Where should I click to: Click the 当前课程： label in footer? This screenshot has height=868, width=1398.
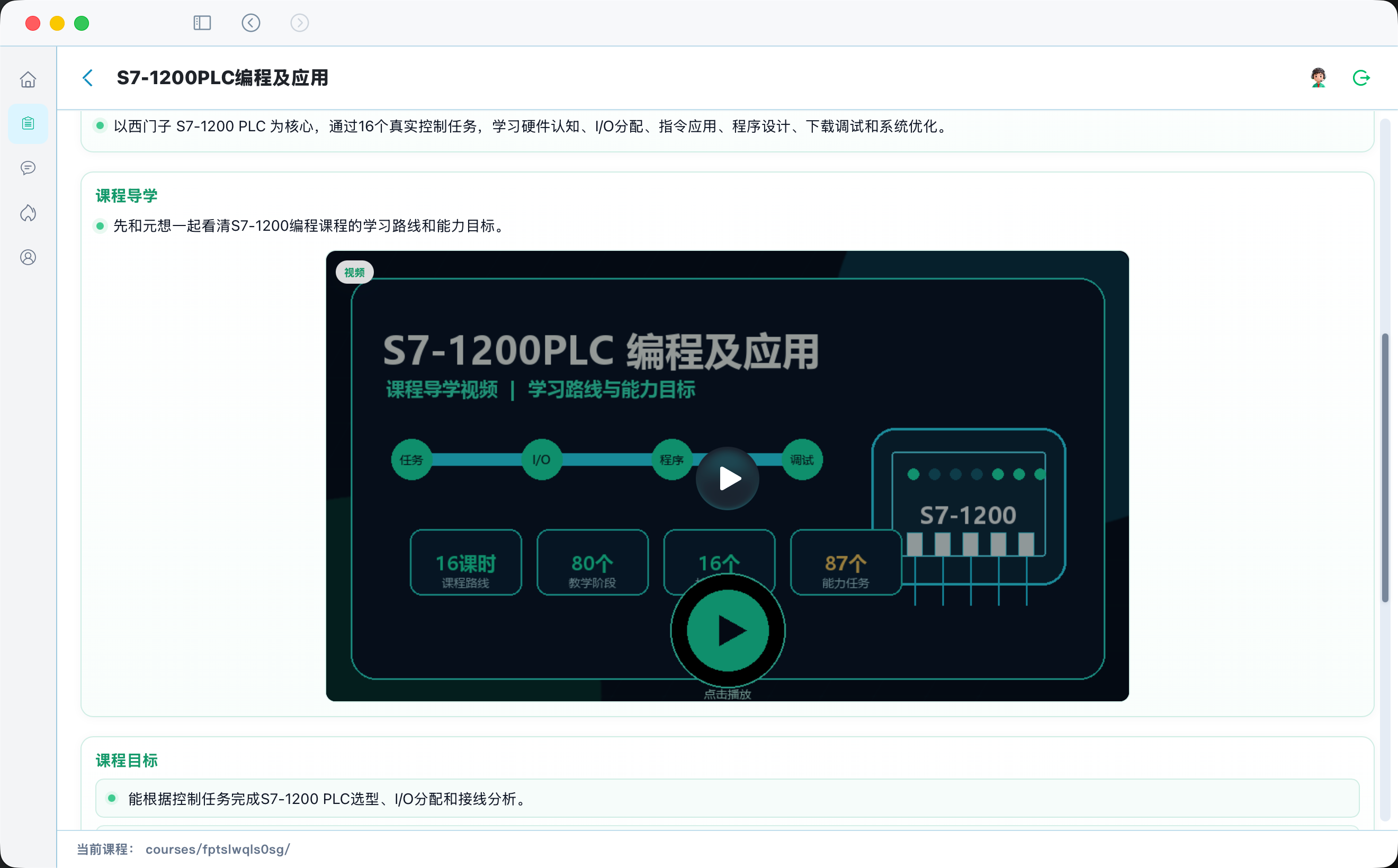pos(106,849)
